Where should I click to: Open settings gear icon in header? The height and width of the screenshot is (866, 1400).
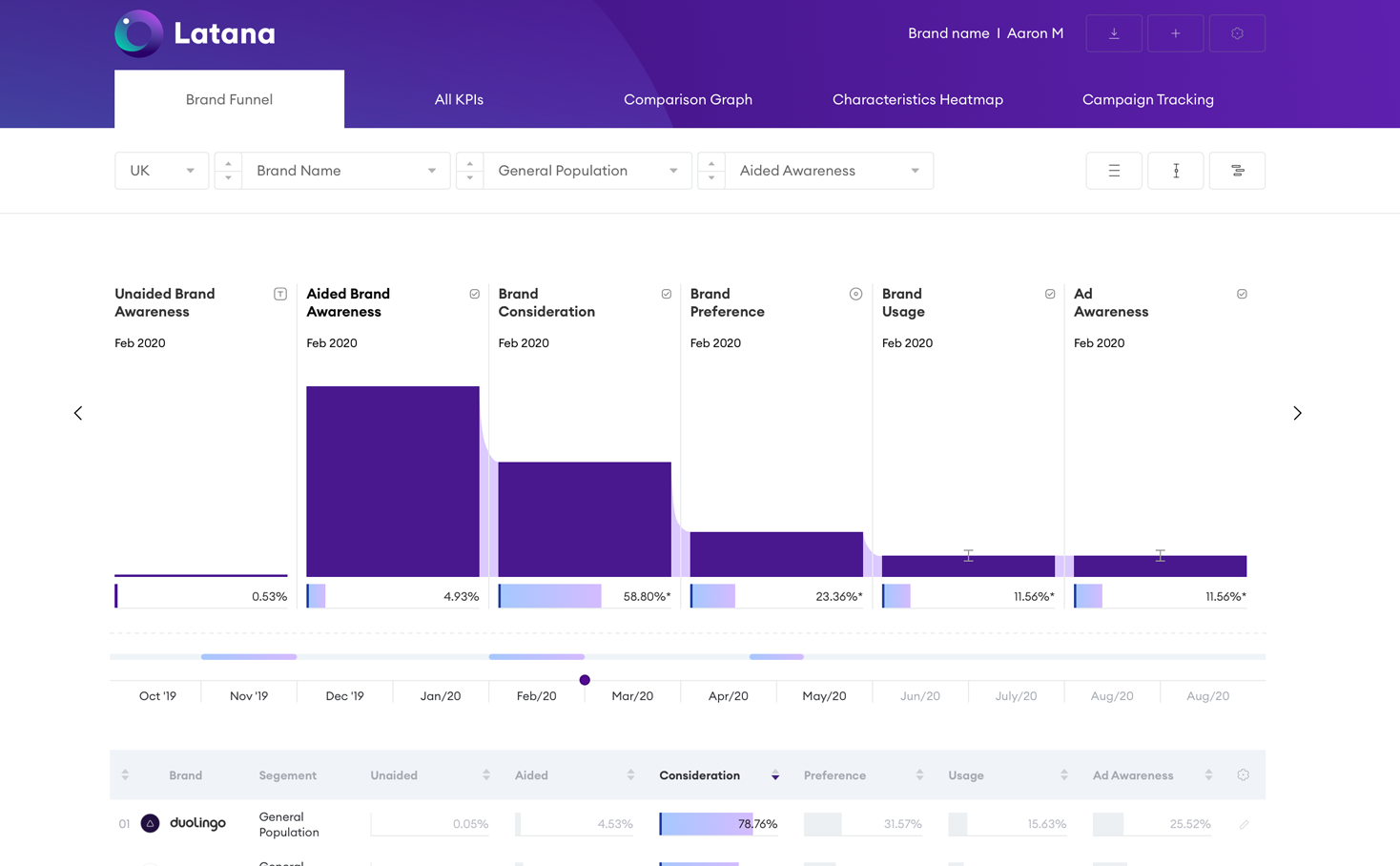click(x=1237, y=33)
